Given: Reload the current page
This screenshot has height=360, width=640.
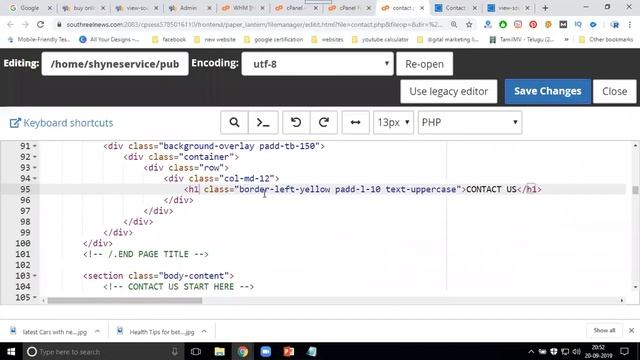Looking at the screenshot, I should (40, 24).
